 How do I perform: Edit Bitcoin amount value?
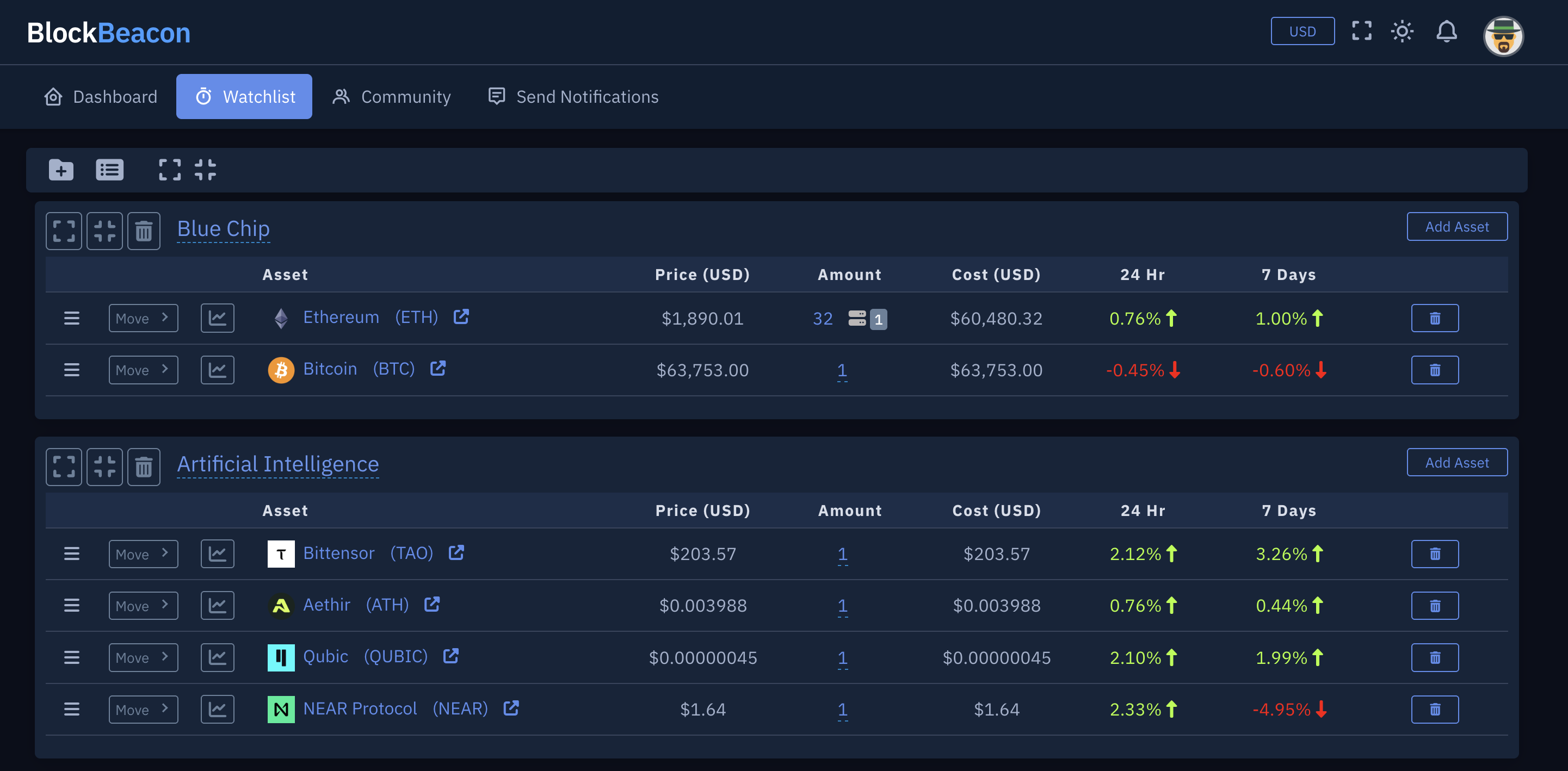[x=842, y=370]
